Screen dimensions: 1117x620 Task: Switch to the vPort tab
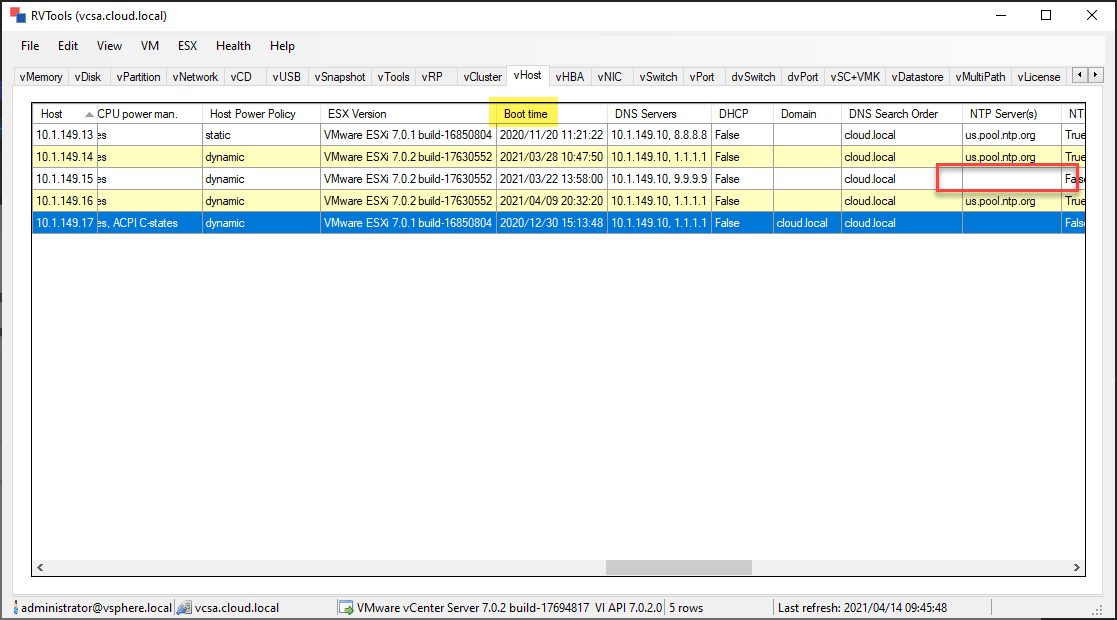click(702, 77)
